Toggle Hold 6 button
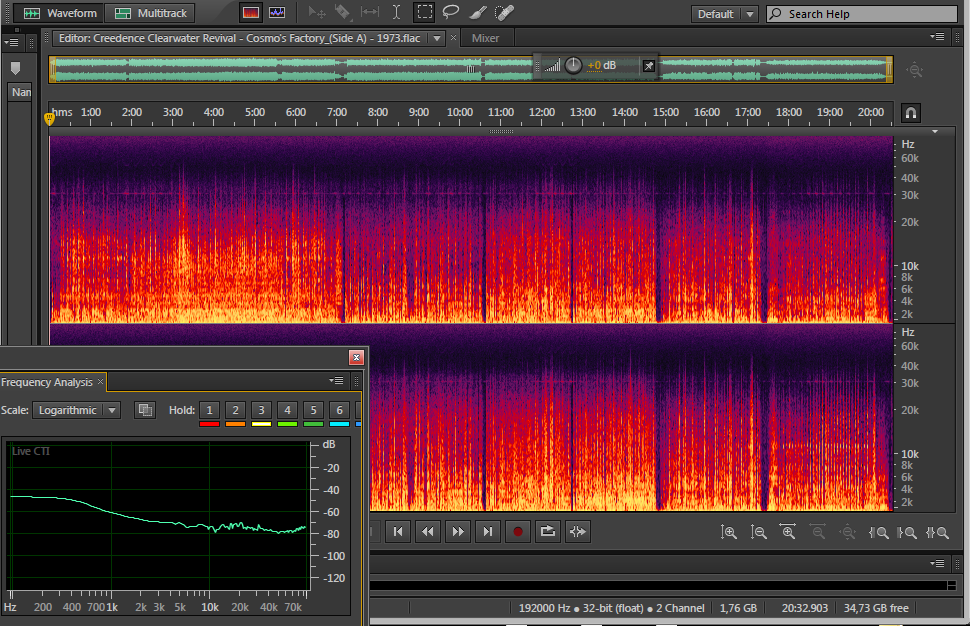 (339, 410)
